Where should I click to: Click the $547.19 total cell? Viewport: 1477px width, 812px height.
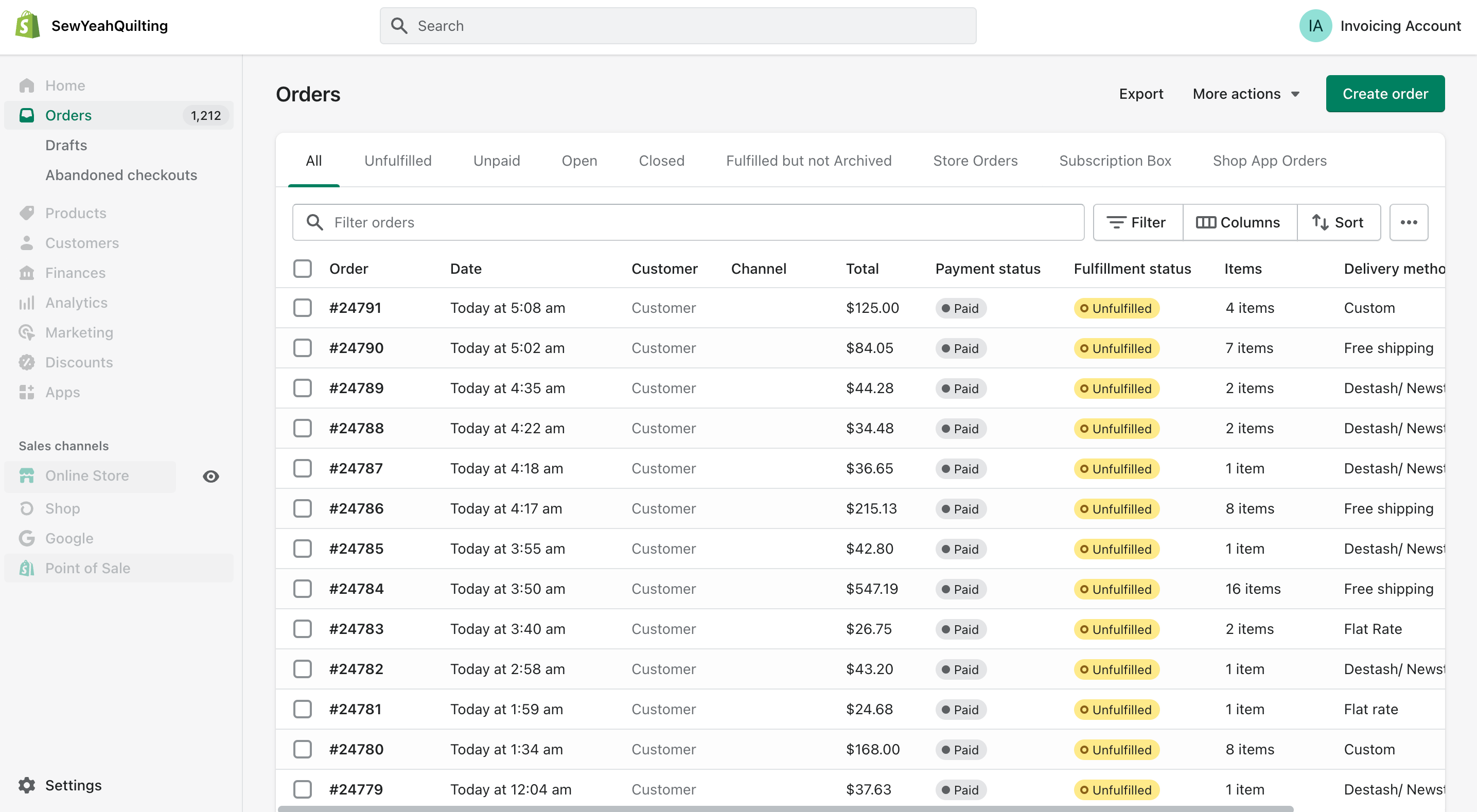pos(871,588)
